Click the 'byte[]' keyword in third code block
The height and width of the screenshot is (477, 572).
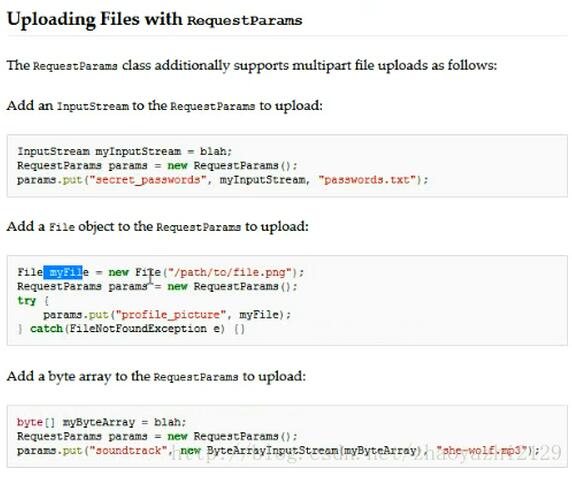[x=36, y=422]
